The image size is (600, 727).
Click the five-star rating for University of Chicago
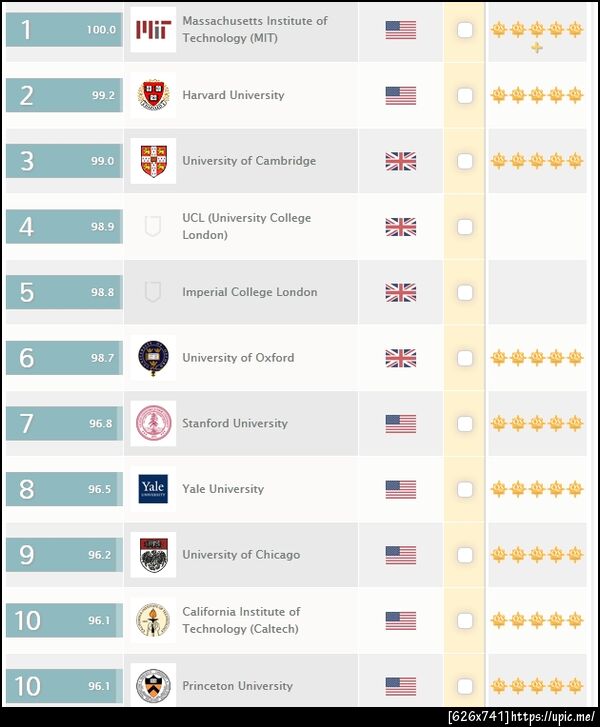click(536, 555)
